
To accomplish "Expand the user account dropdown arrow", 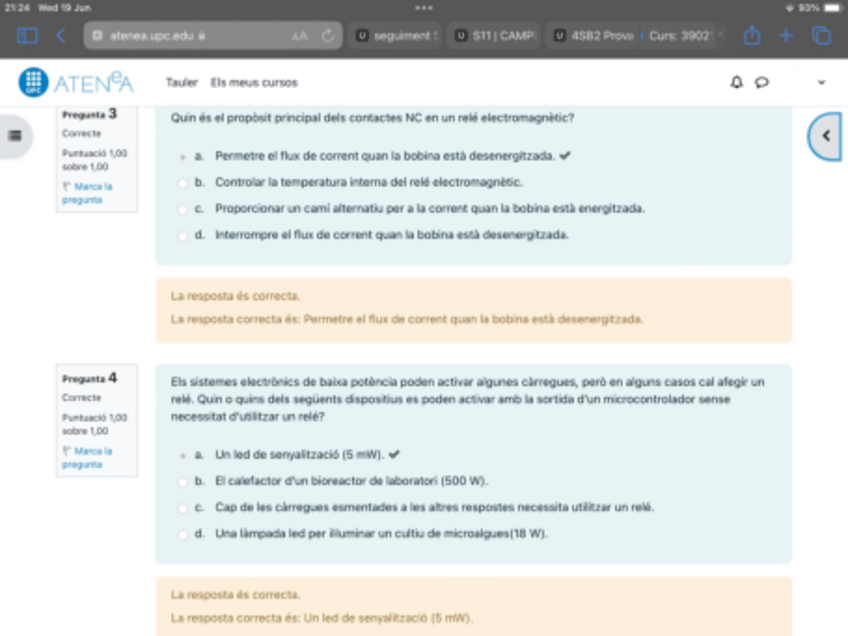I will click(821, 83).
